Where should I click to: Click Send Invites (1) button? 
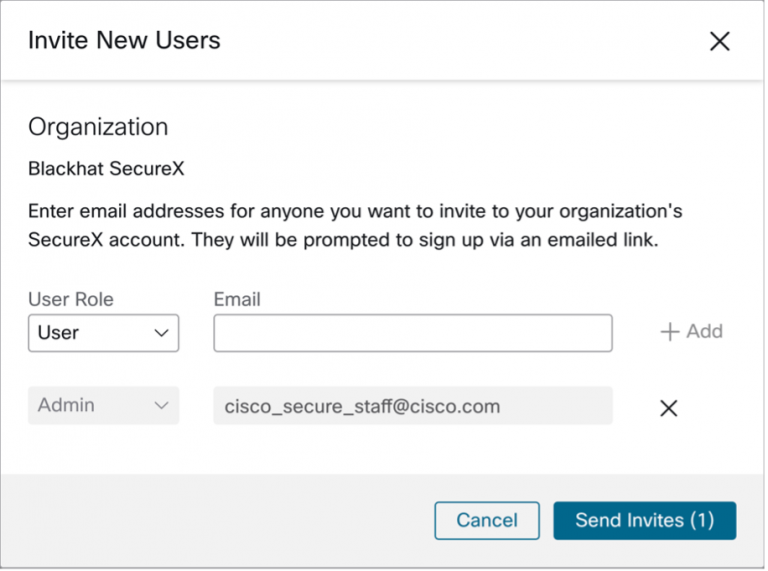(x=645, y=520)
